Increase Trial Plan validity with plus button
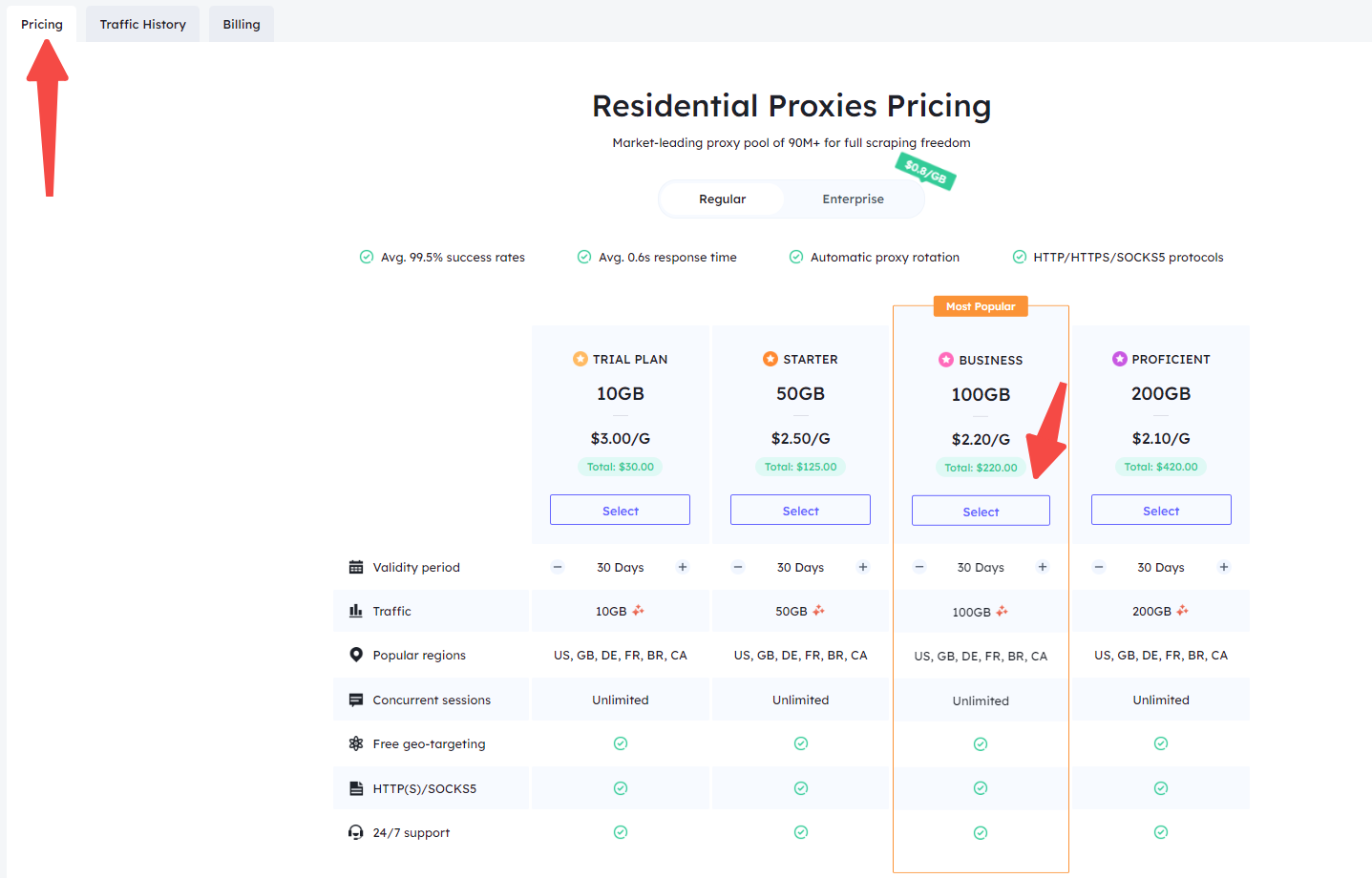This screenshot has width=1372, height=878. (683, 567)
